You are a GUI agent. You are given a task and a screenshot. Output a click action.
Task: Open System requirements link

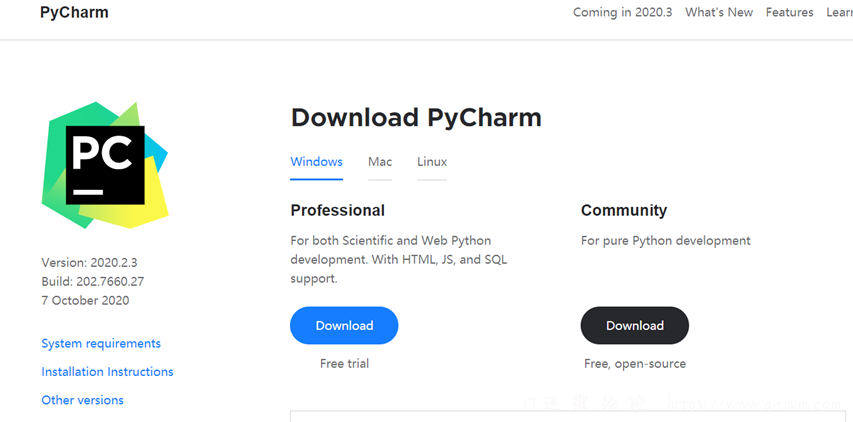[x=101, y=344]
